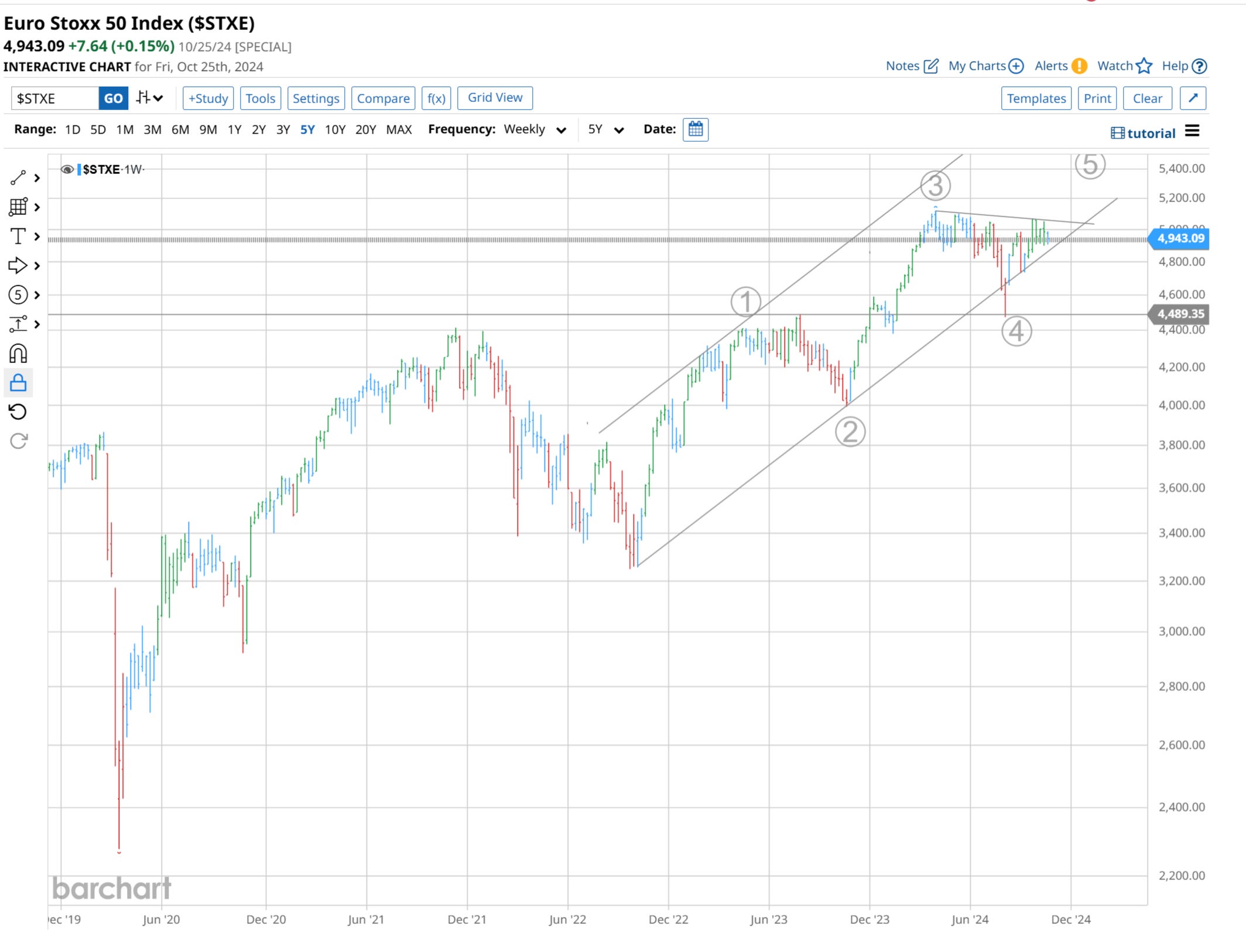Pop out the chart with expand arrow

point(1193,98)
